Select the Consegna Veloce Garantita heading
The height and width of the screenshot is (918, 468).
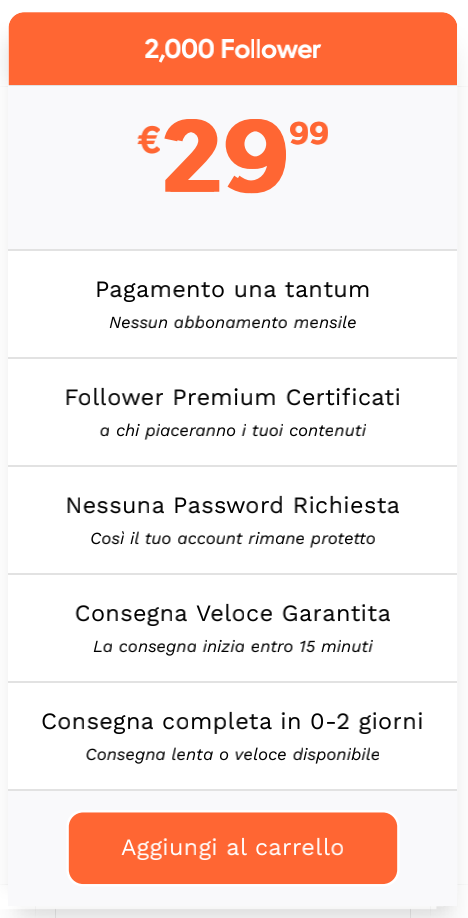pos(233,614)
